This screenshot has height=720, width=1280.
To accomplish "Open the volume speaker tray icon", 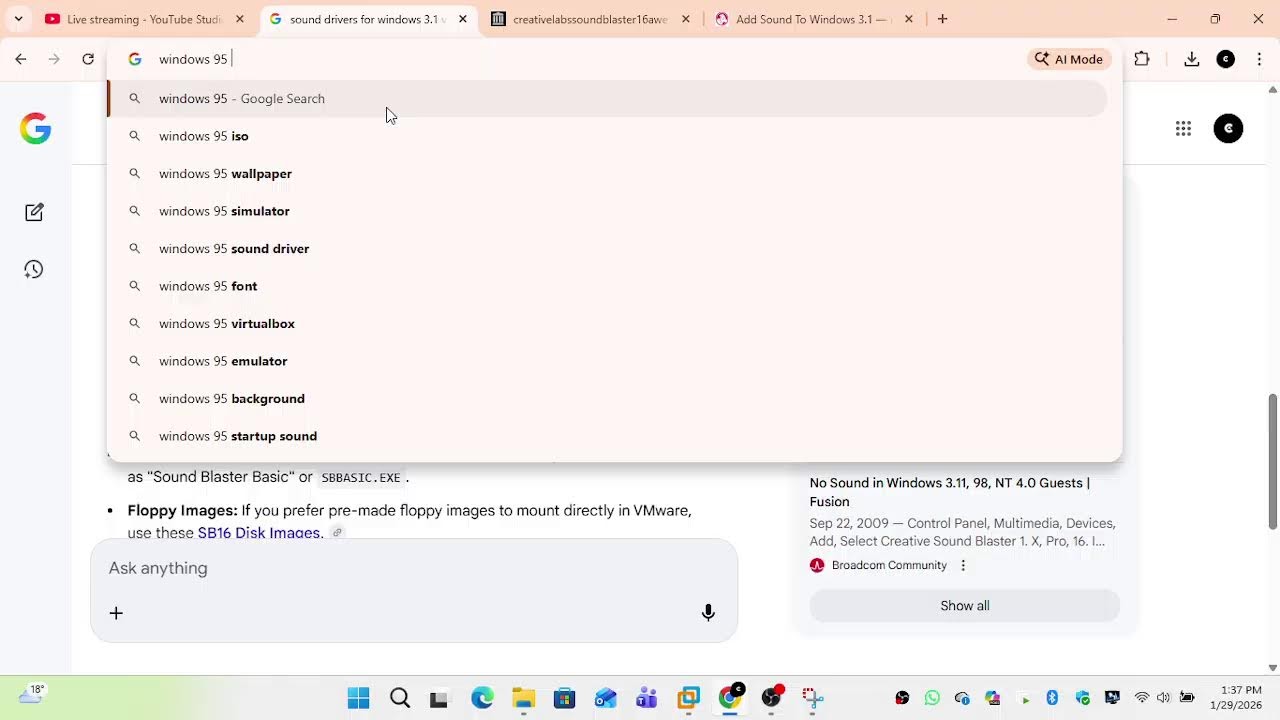I will [x=1163, y=698].
